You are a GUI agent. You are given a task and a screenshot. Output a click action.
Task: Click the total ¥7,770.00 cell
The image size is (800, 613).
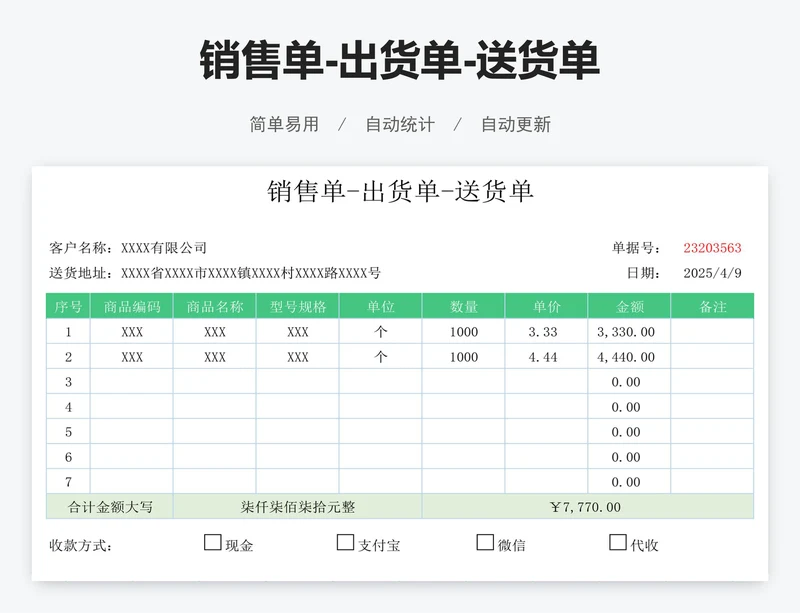588,507
